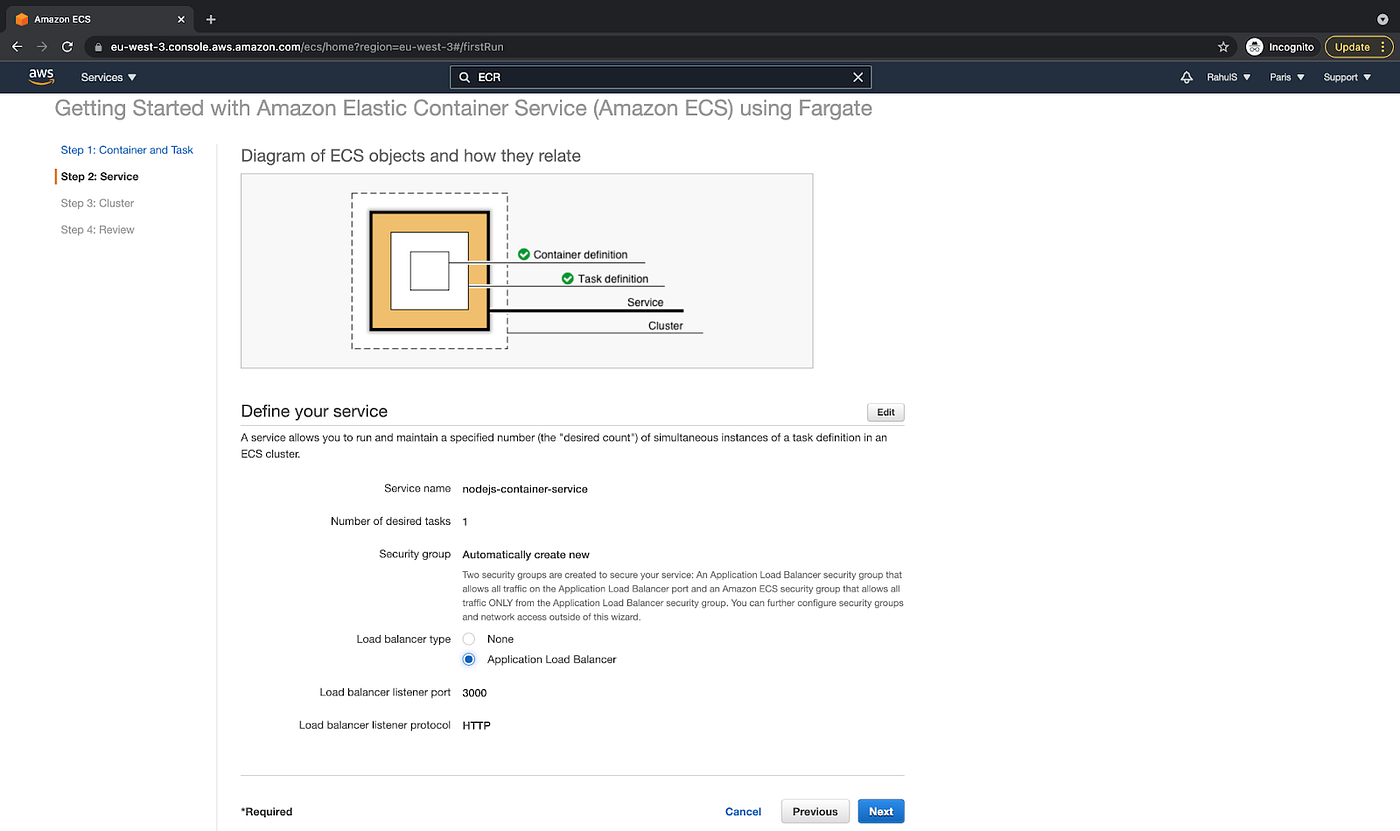Expand the Services menu
Image resolution: width=1400 pixels, height=831 pixels.
(109, 77)
